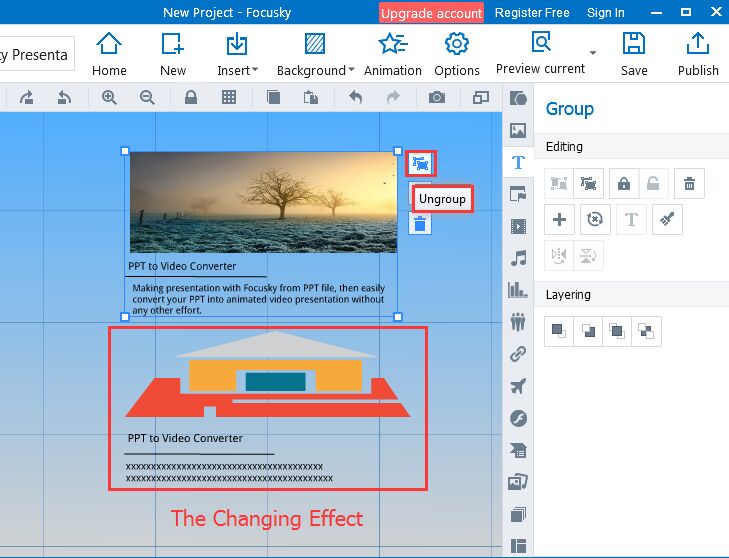Screen dimensions: 729x558
Task: Select the misty tree landscape image
Action: tap(263, 202)
